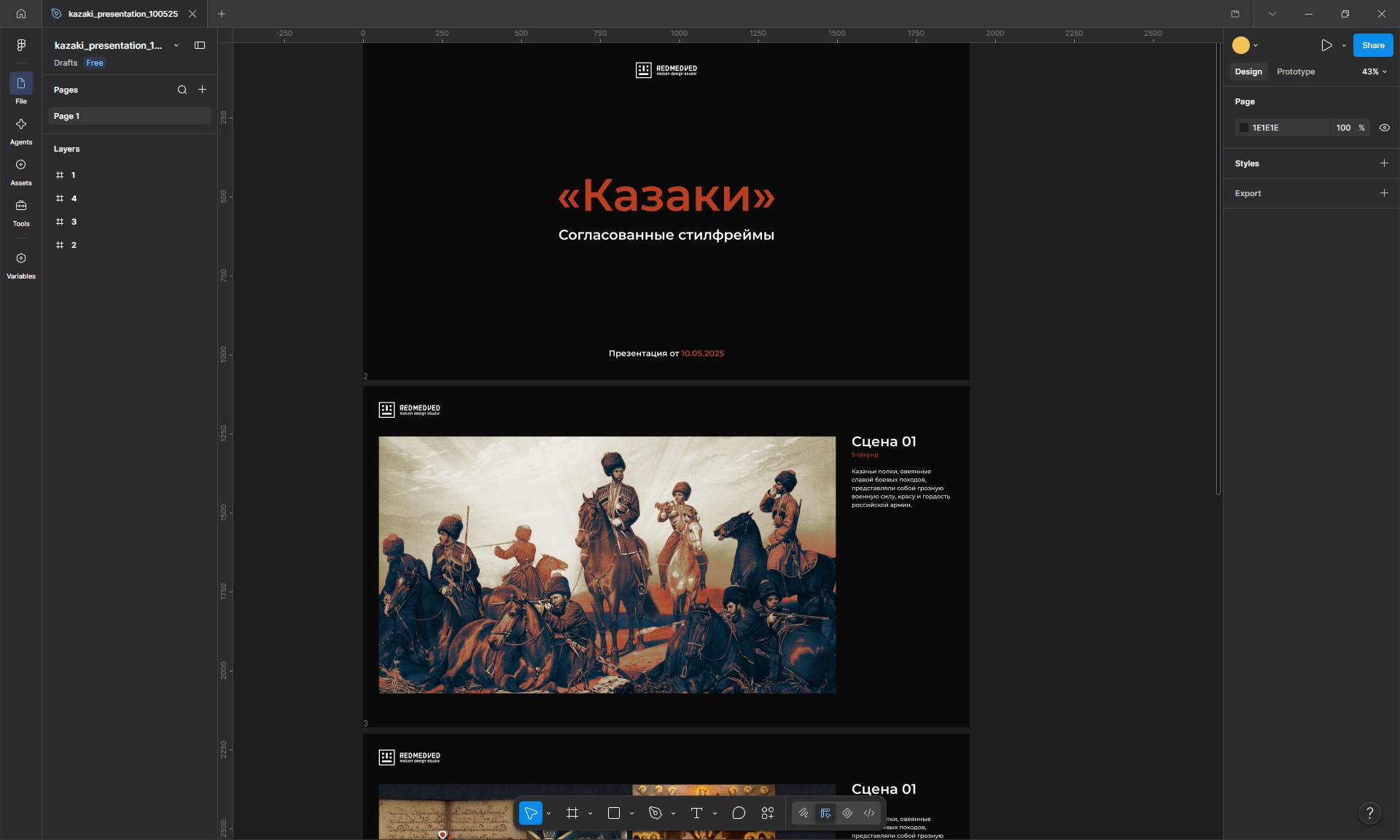Viewport: 1400px width, 840px height.
Task: Select the Text tool
Action: pyautogui.click(x=696, y=813)
